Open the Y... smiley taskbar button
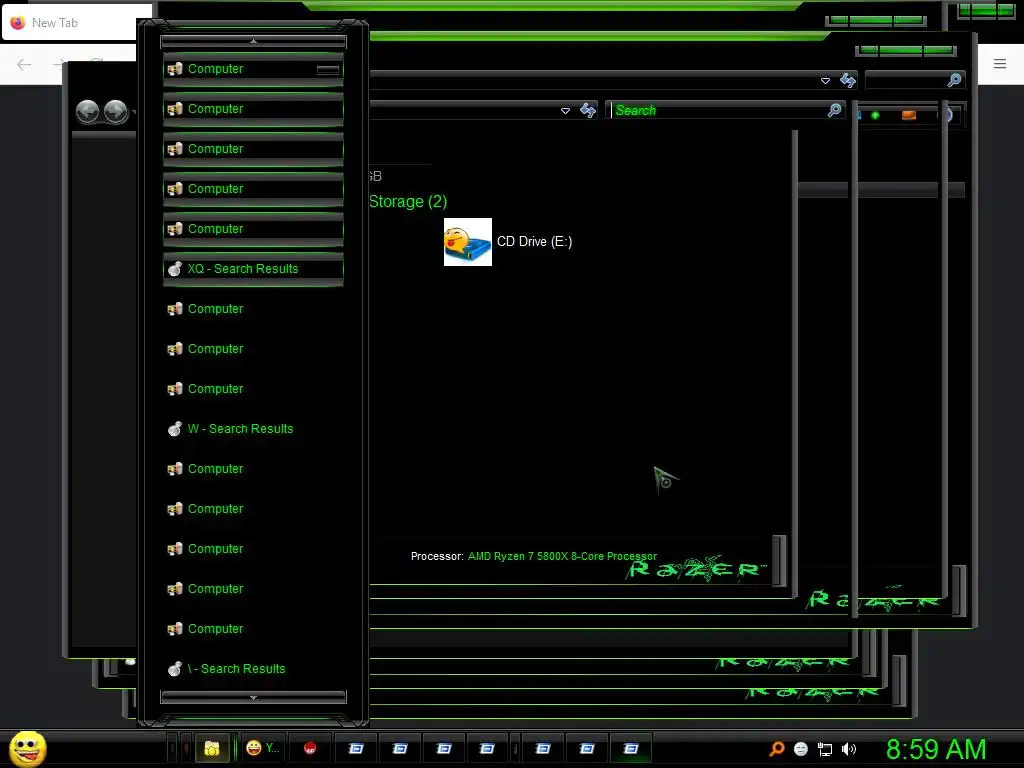The height and width of the screenshot is (768, 1024). [x=263, y=748]
